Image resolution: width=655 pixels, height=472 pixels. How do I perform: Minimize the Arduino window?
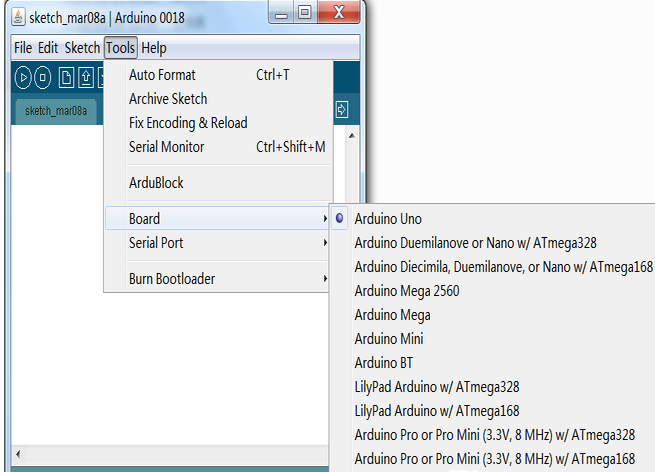[x=281, y=12]
